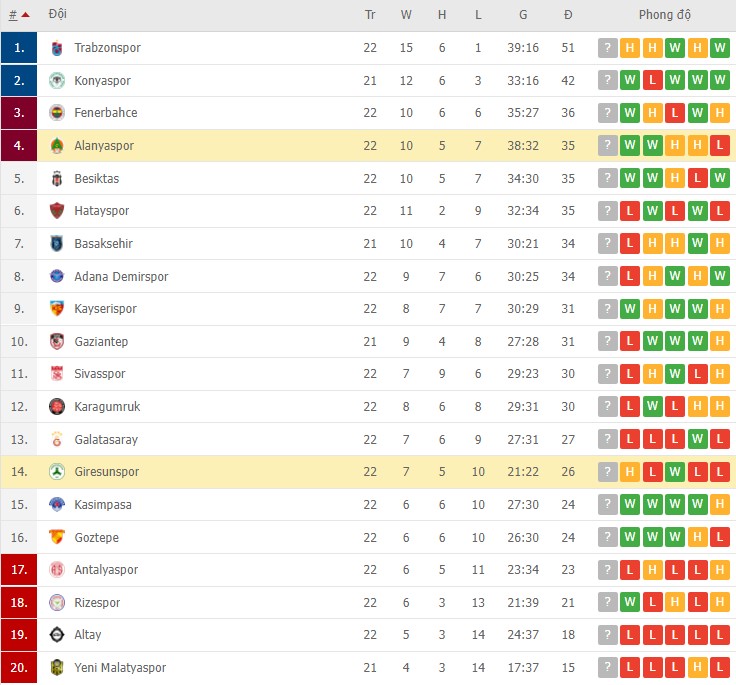
Task: Click Trabzonspor's gray question mark form box
Action: click(608, 48)
